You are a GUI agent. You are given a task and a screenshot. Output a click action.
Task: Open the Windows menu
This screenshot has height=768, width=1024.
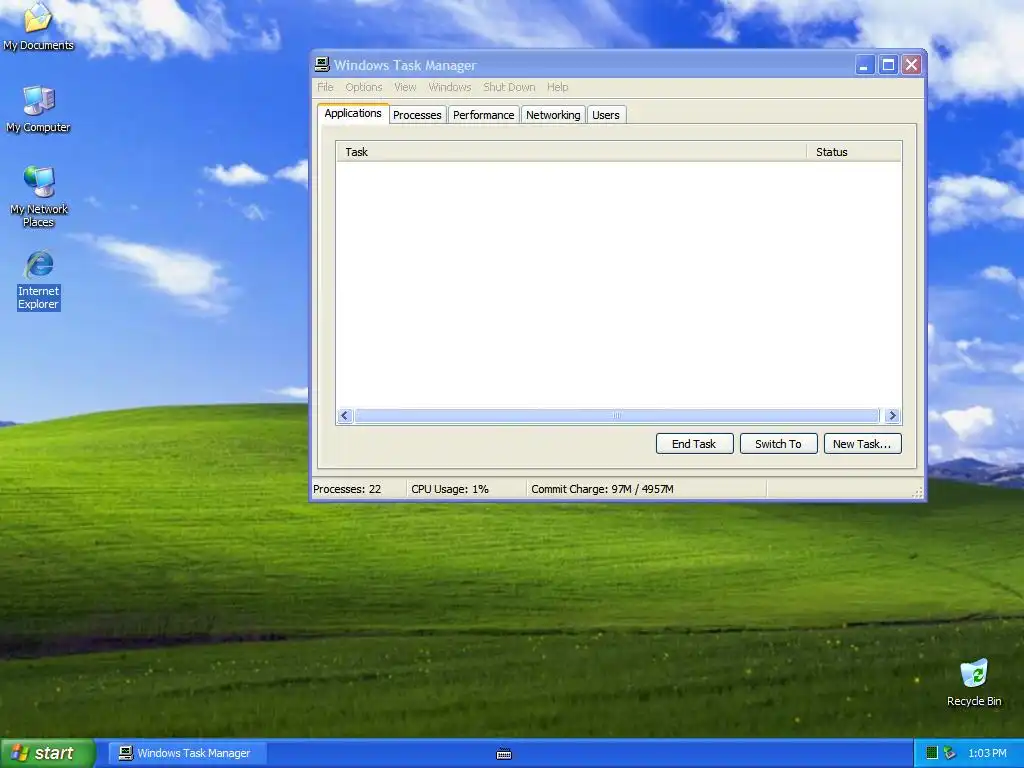coord(449,87)
